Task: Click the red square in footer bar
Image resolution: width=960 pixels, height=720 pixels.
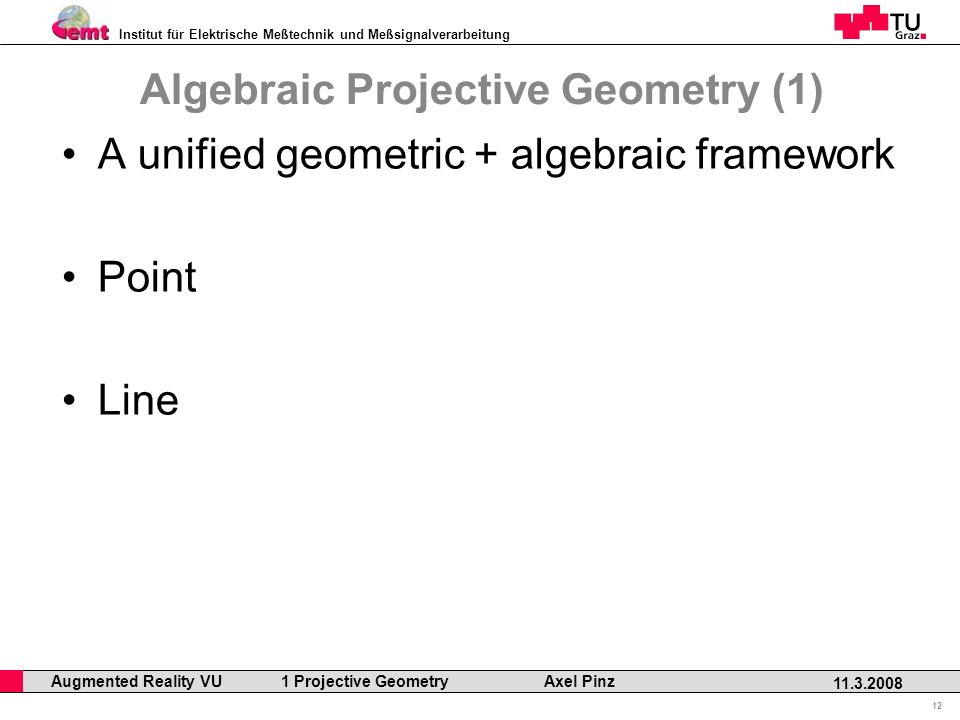Action: click(11, 681)
